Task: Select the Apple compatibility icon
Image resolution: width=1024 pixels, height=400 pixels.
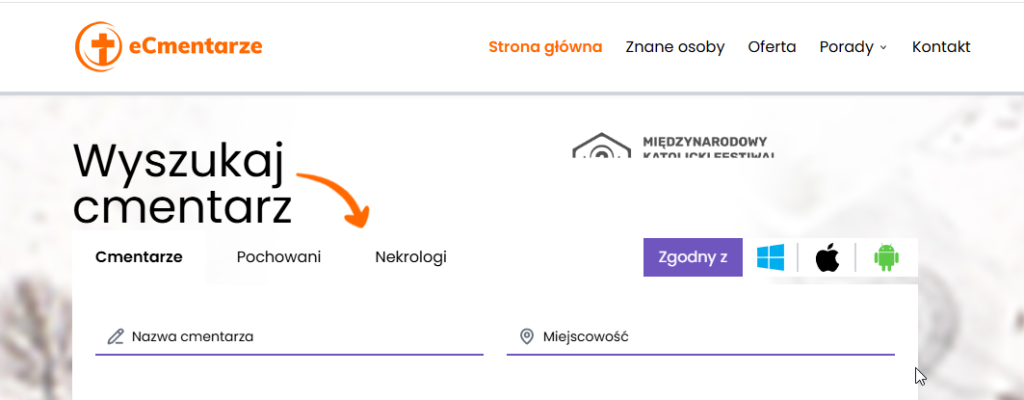Action: [x=827, y=258]
